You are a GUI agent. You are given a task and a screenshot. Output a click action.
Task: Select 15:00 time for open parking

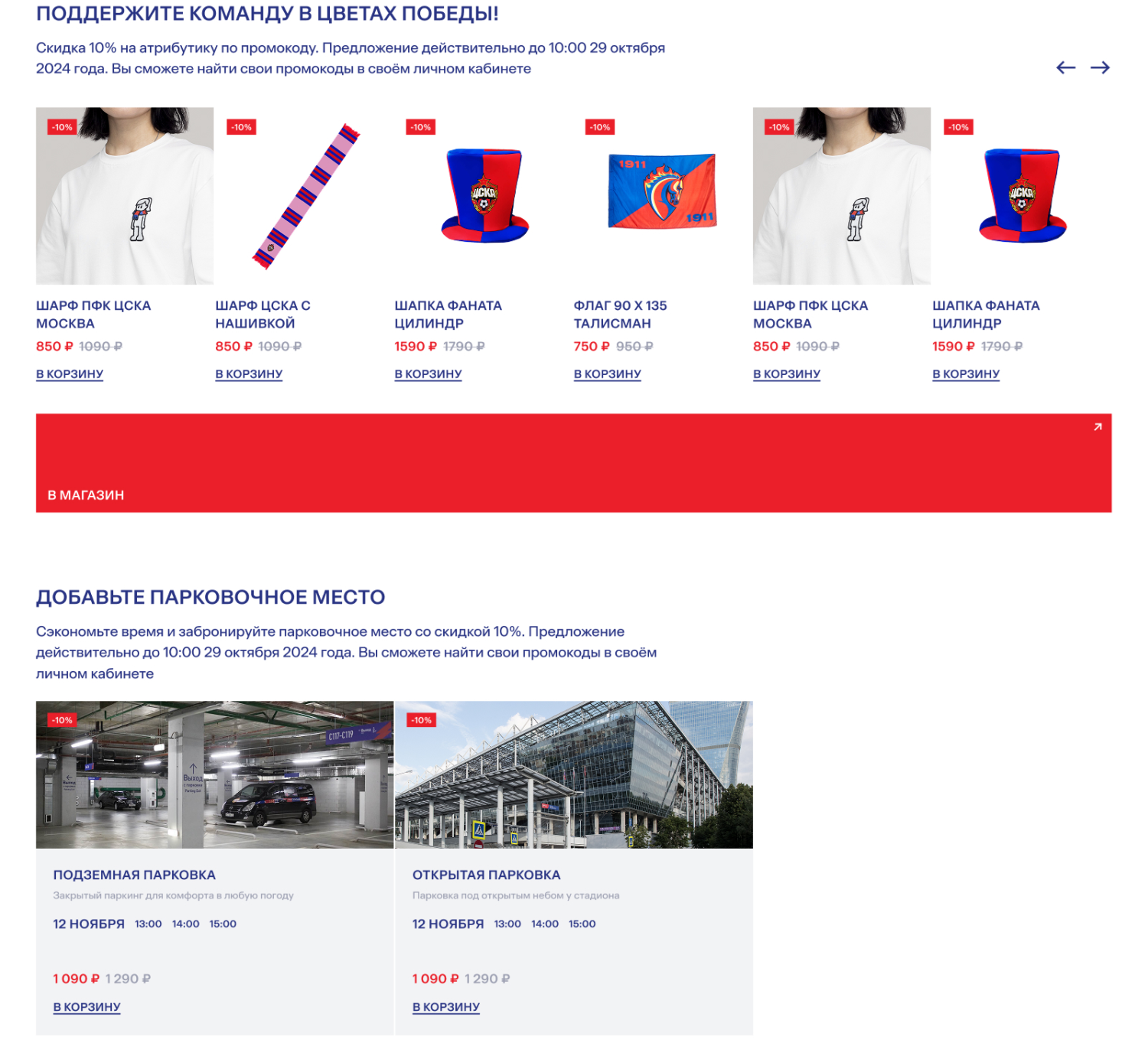pyautogui.click(x=582, y=924)
